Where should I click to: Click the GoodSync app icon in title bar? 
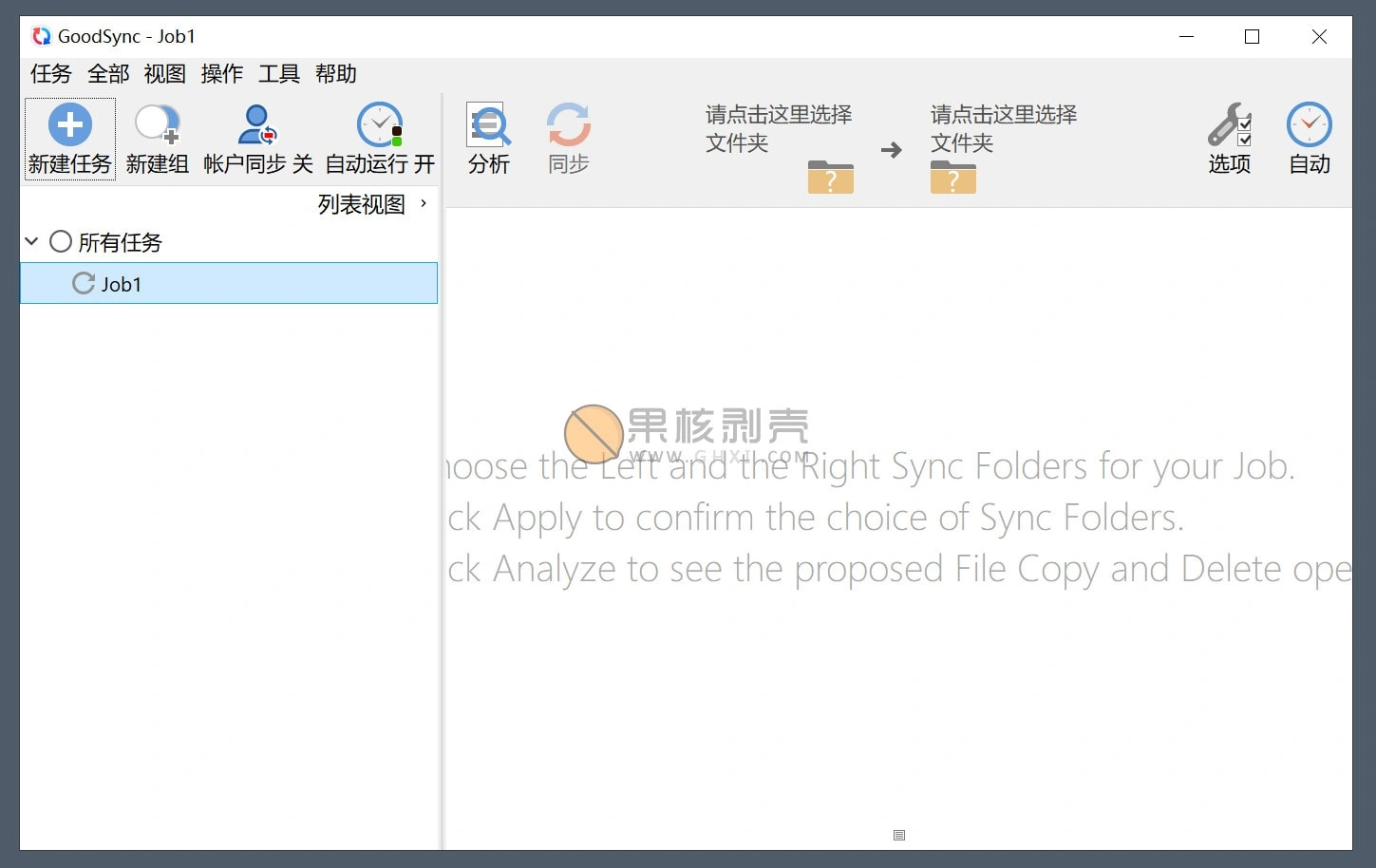coord(41,36)
